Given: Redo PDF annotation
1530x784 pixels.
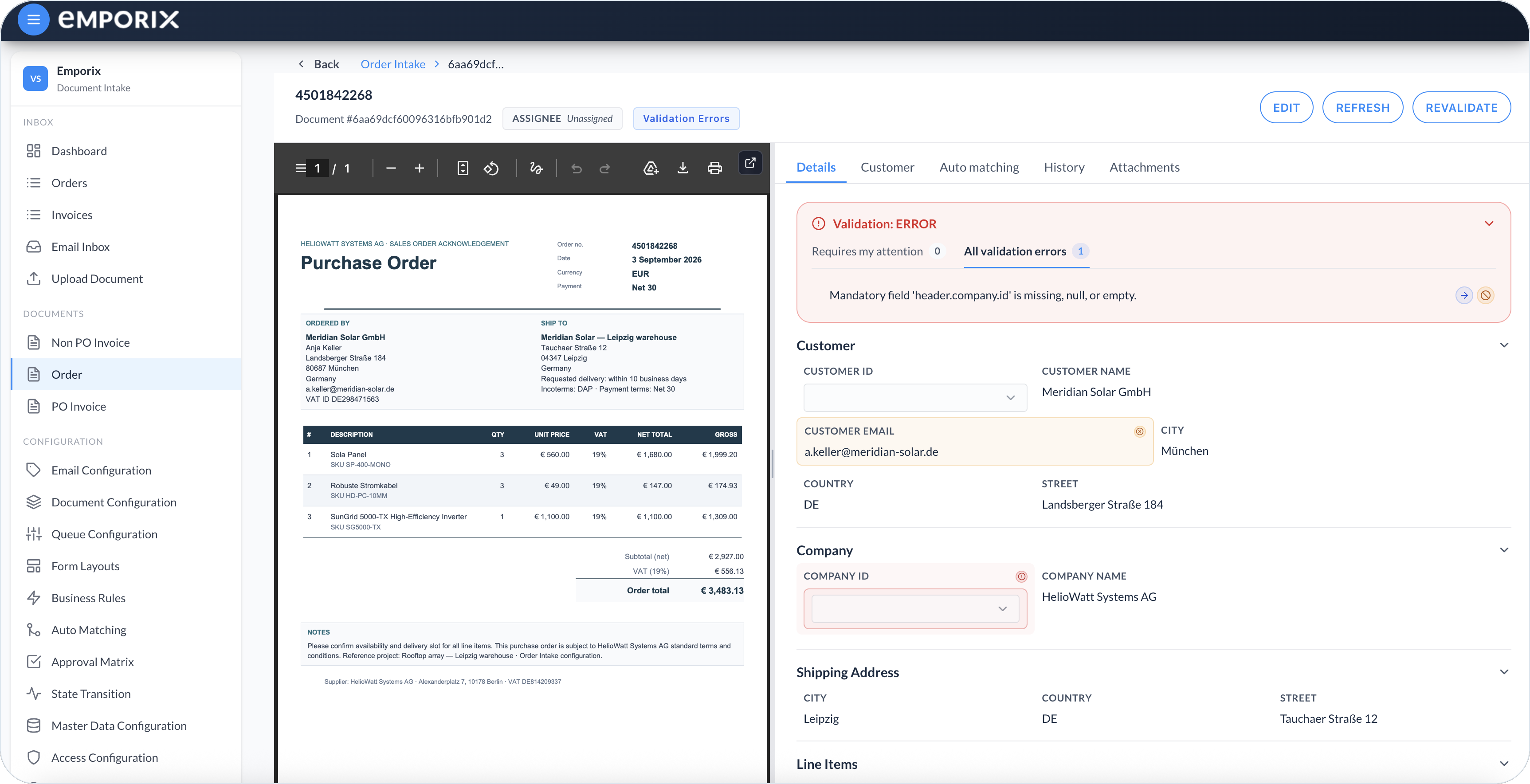Looking at the screenshot, I should pos(604,168).
